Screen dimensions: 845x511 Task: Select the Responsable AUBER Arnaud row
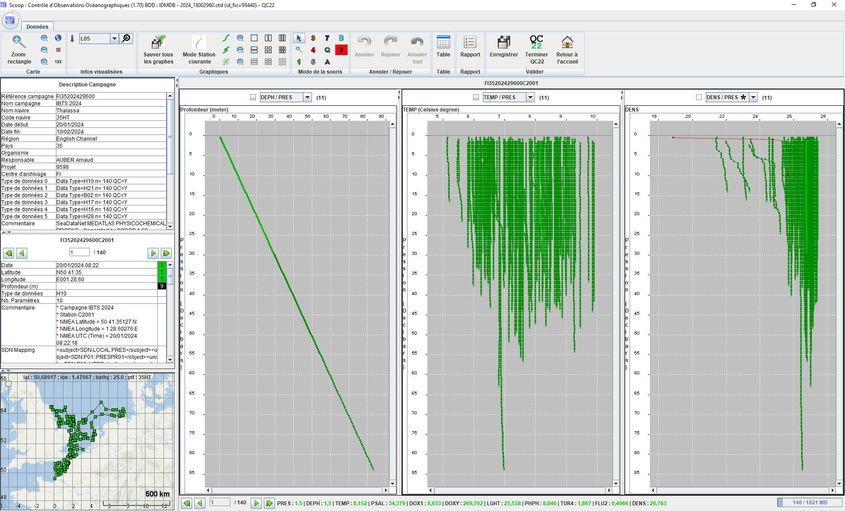[84, 160]
